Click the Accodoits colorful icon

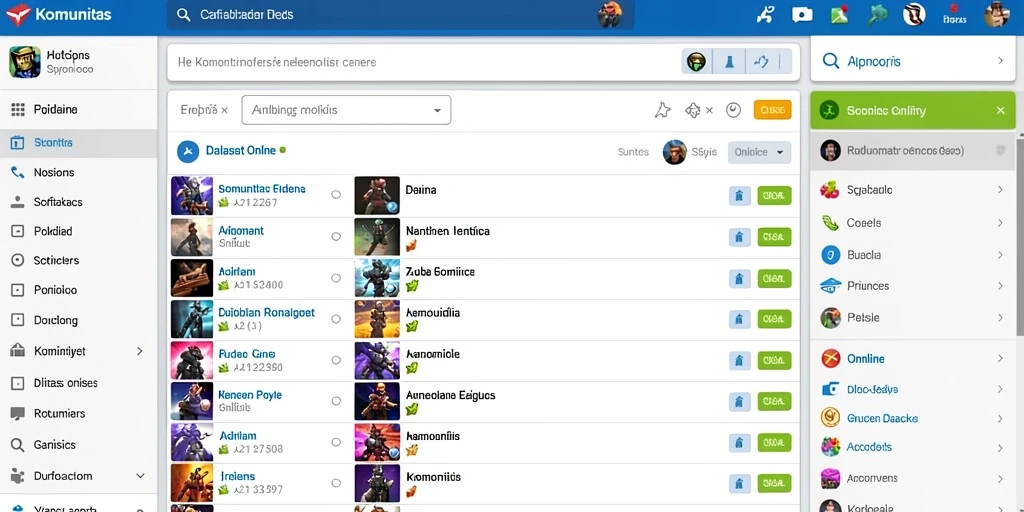[830, 447]
